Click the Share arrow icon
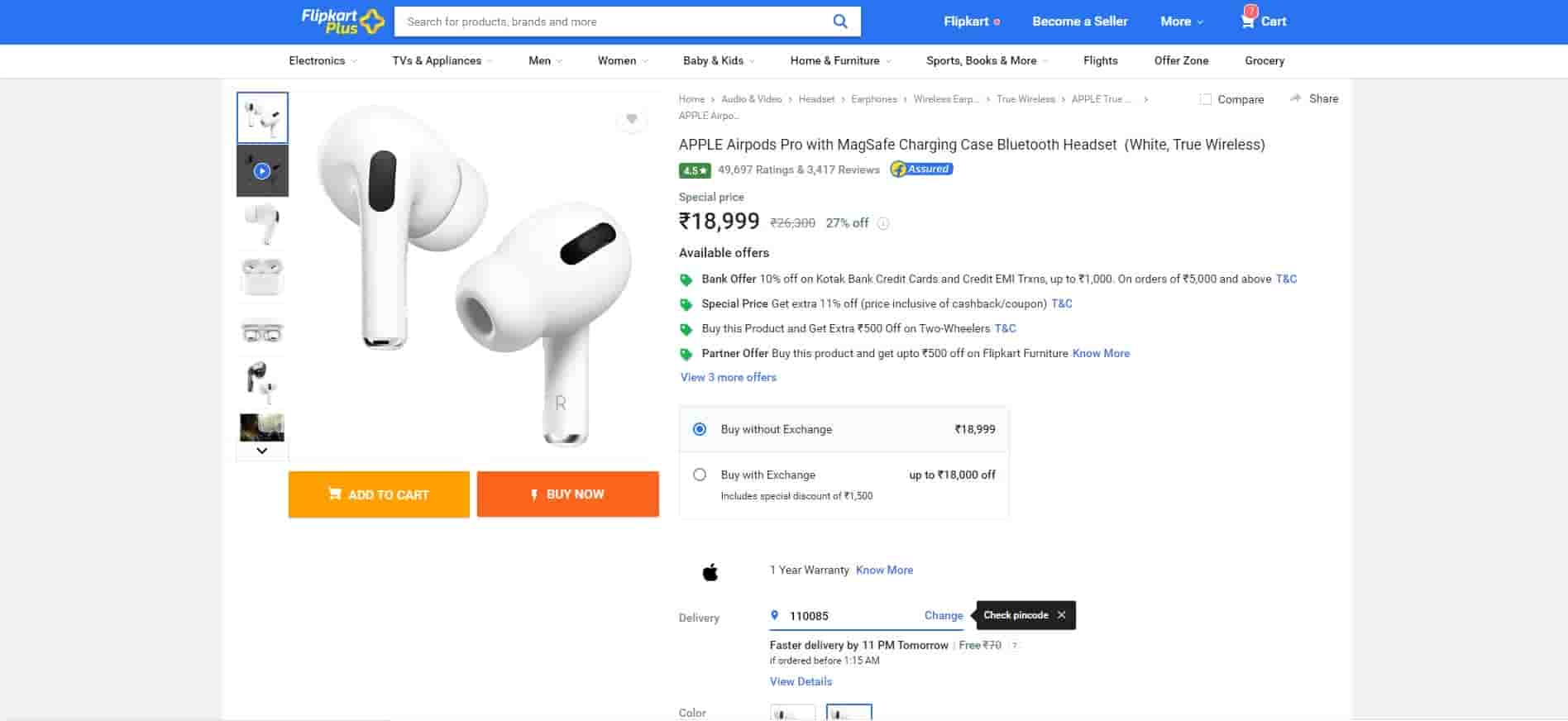 [1295, 98]
